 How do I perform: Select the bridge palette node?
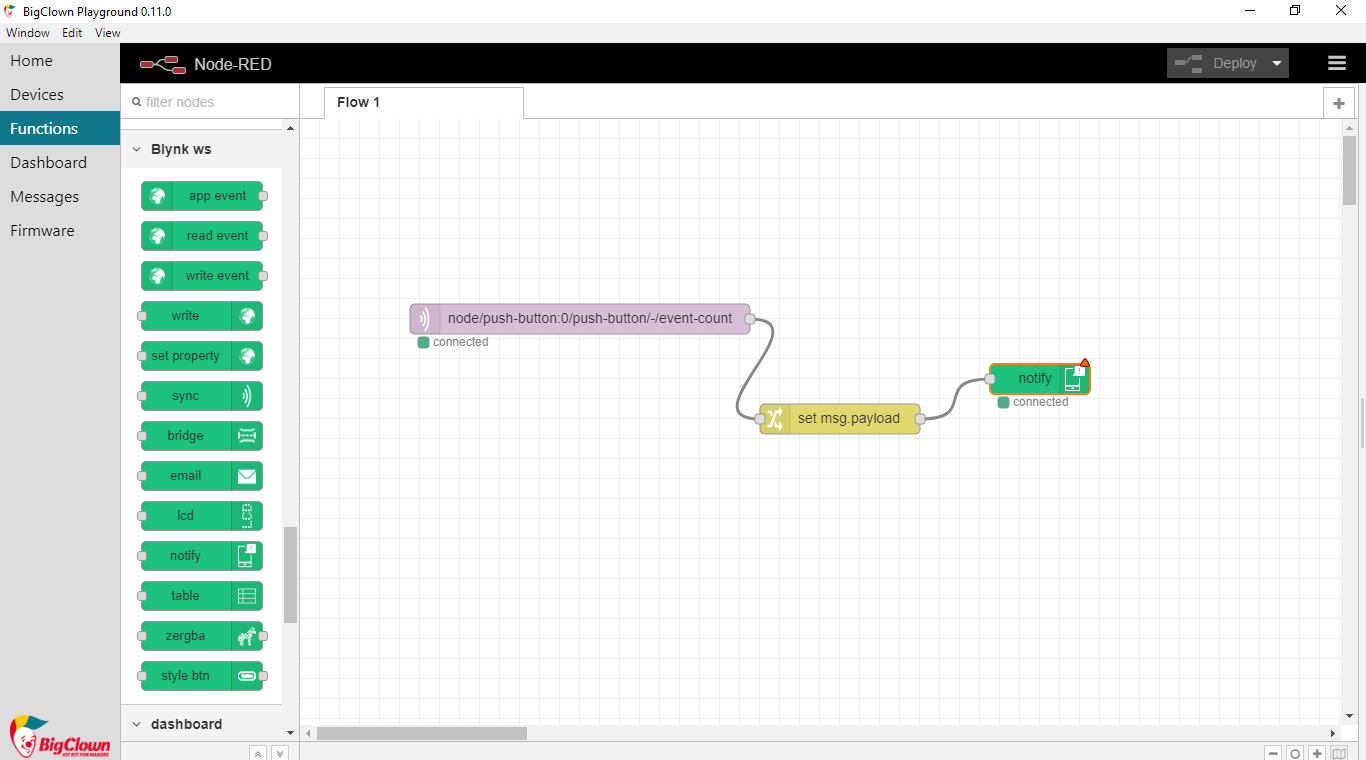click(202, 436)
